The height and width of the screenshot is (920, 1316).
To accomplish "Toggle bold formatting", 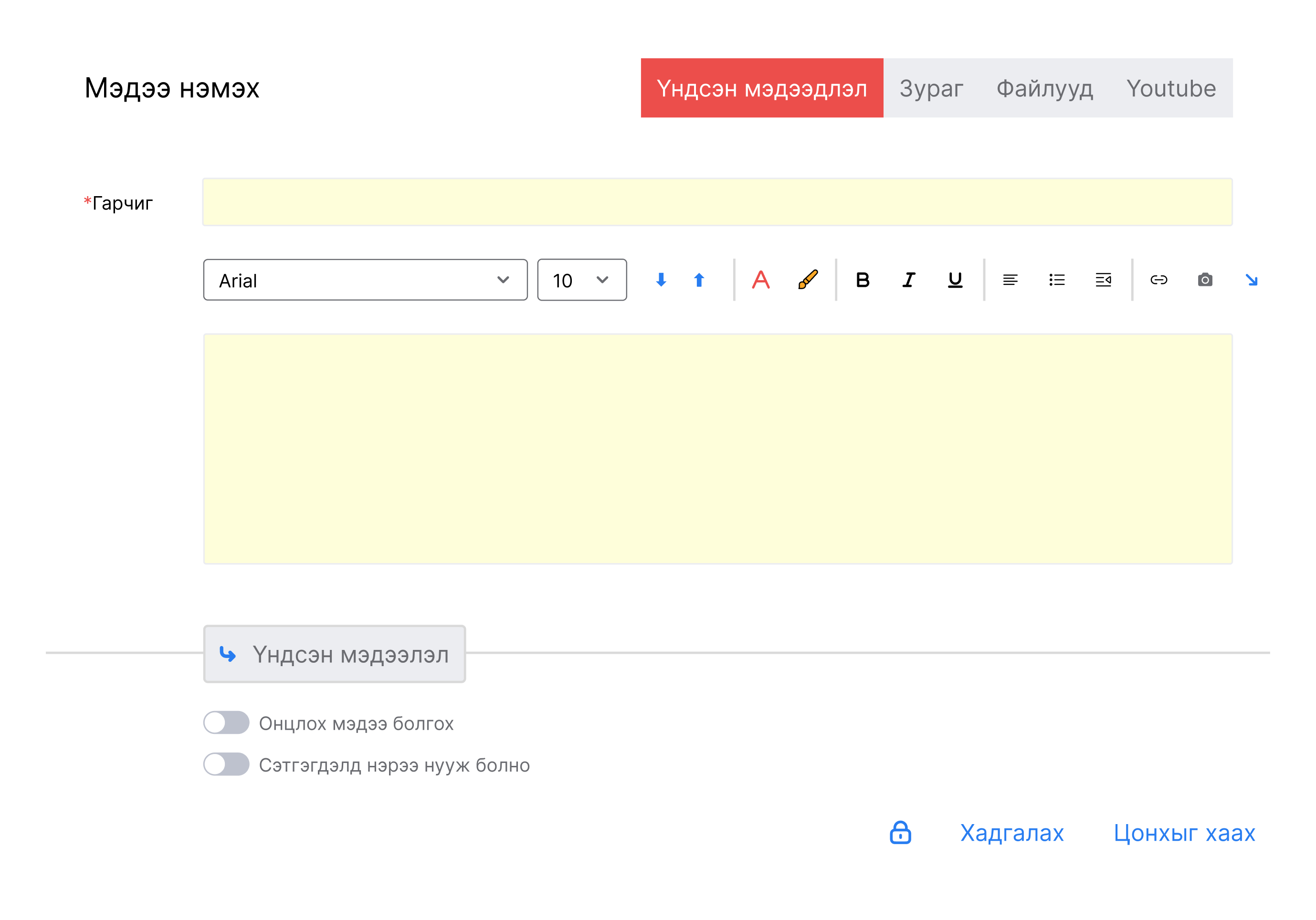I will coord(862,280).
